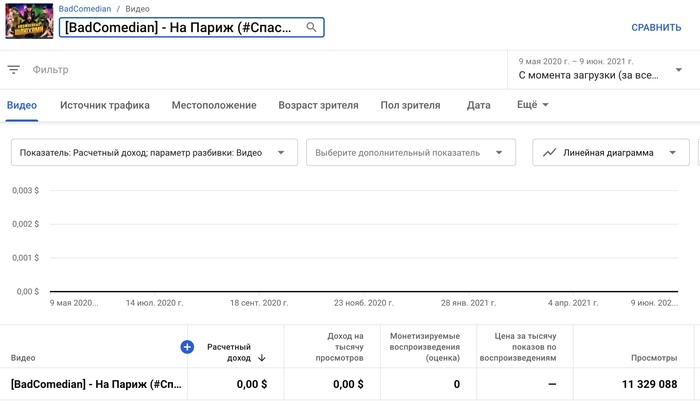Click the search magnifier icon in video field
The height and width of the screenshot is (405, 700).
tap(311, 28)
